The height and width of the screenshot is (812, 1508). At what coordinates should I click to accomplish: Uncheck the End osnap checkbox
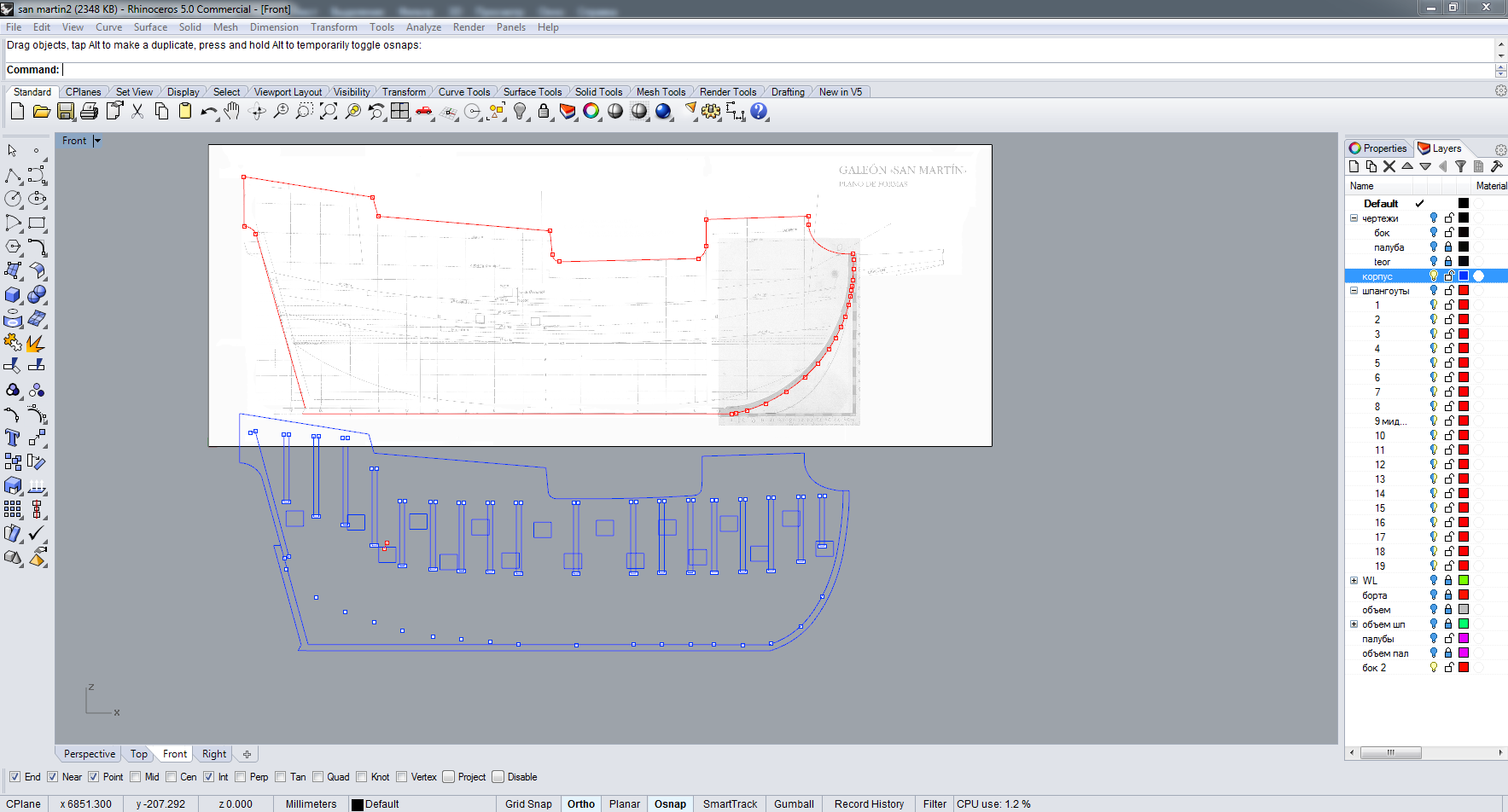tap(15, 777)
